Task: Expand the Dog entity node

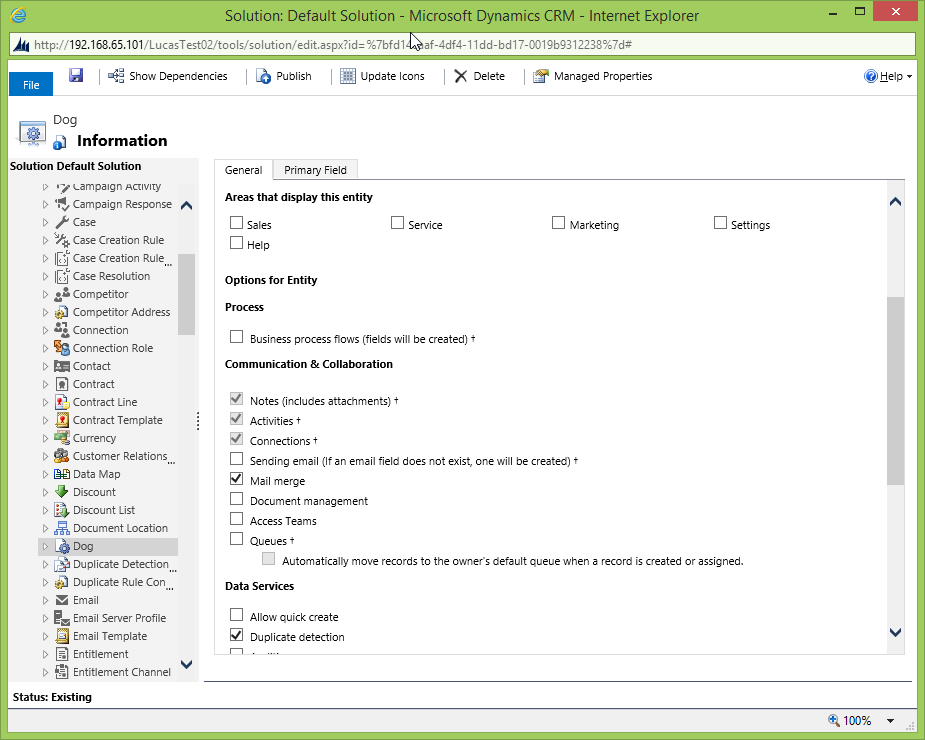Action: coord(45,546)
